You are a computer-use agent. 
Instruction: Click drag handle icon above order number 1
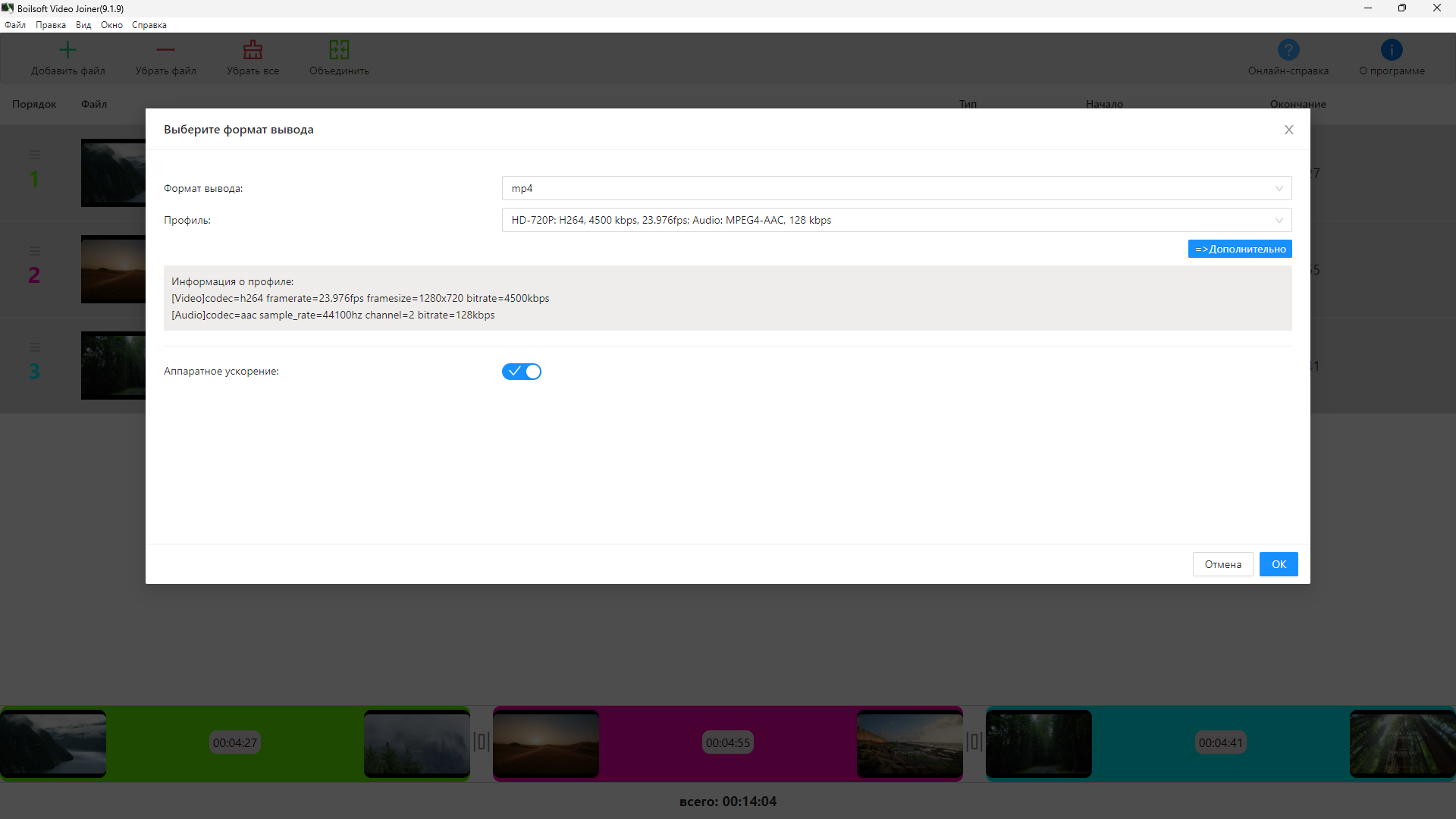point(35,155)
